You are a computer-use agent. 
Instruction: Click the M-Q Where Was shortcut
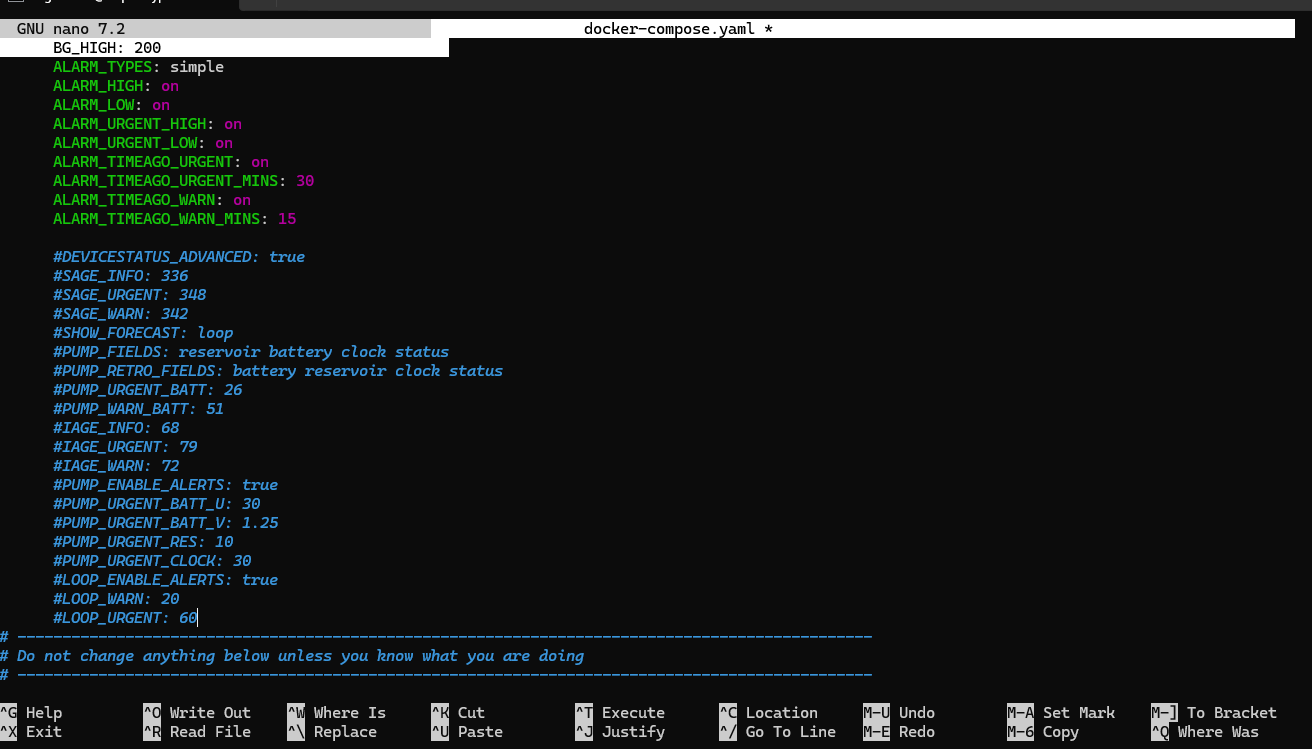tap(1205, 732)
